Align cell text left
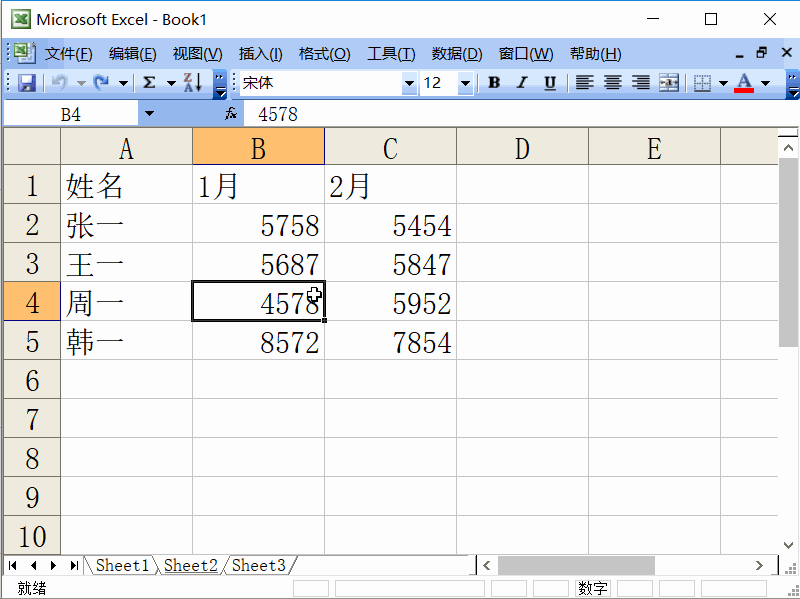The width and height of the screenshot is (800, 599). coord(585,83)
